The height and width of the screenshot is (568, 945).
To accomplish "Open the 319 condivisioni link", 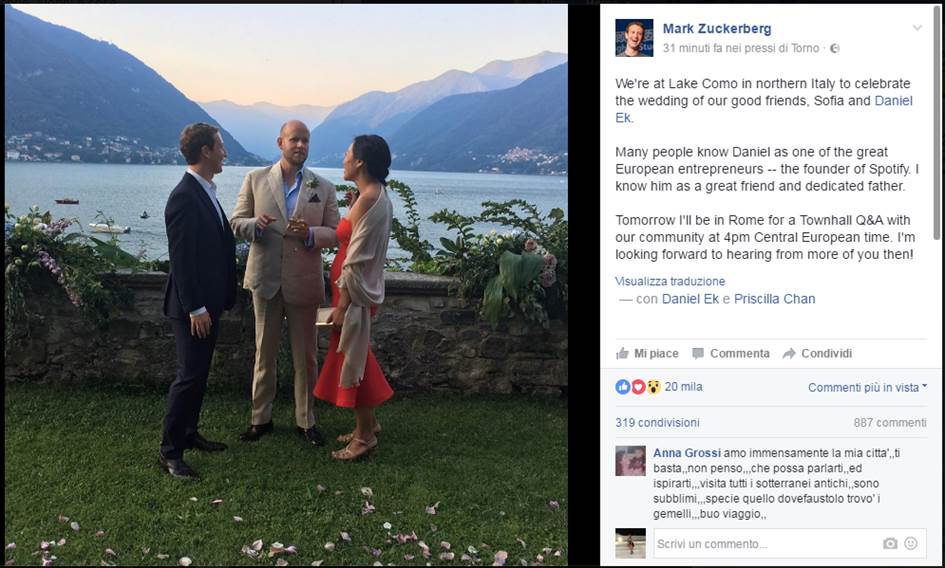I will tap(658, 423).
